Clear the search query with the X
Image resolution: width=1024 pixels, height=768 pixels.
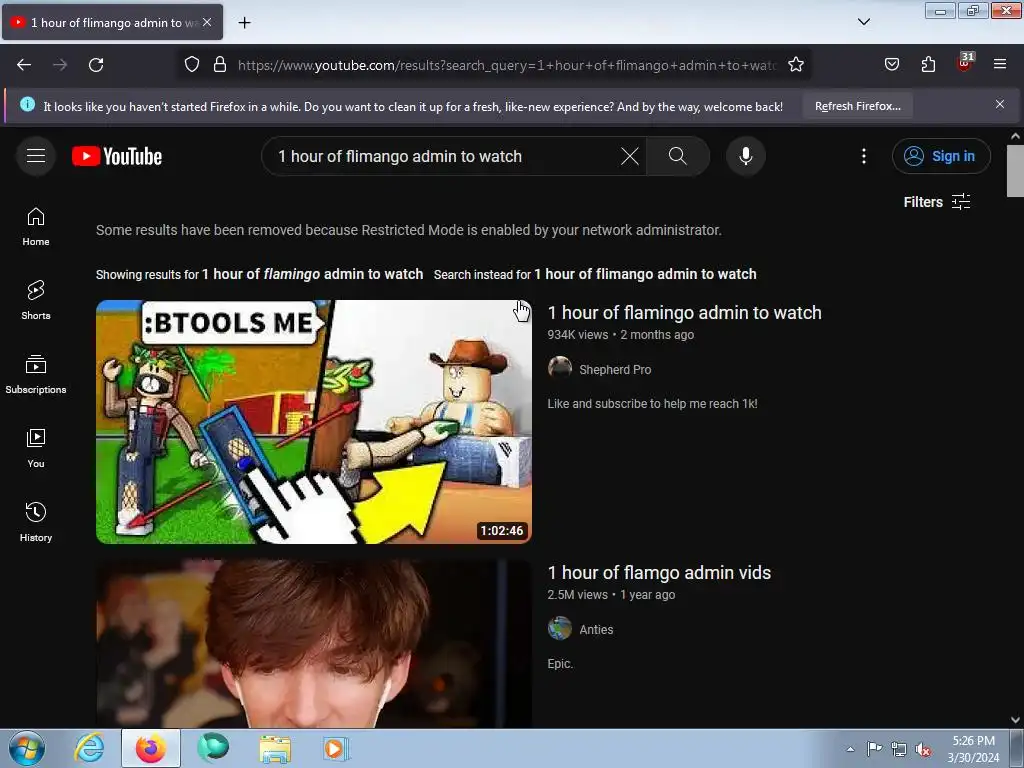[630, 156]
